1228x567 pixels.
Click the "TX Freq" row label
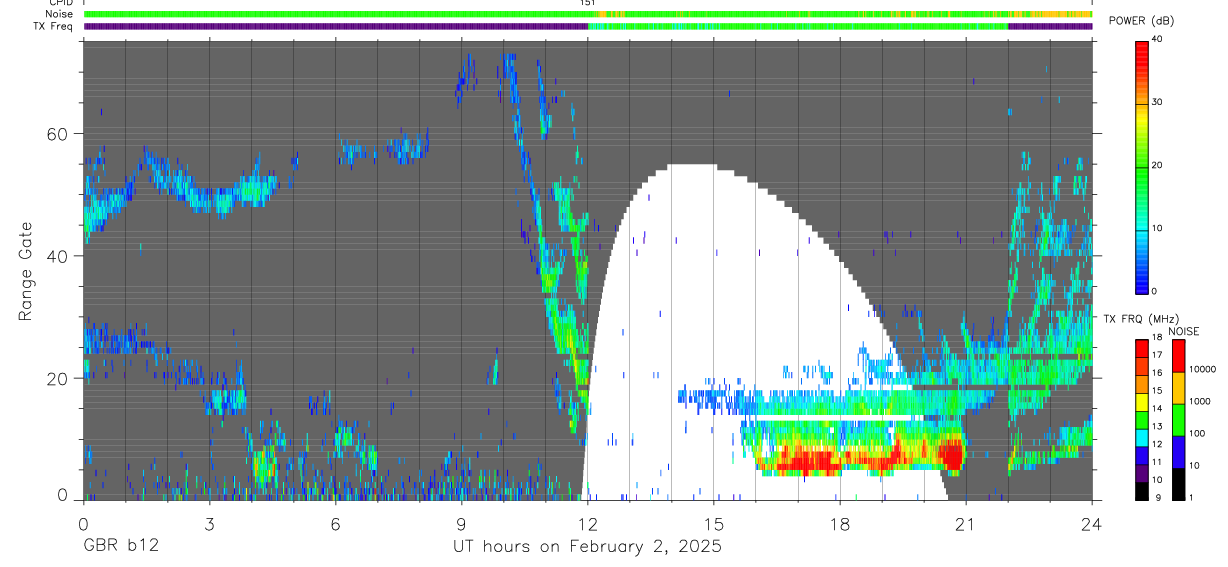[54, 26]
